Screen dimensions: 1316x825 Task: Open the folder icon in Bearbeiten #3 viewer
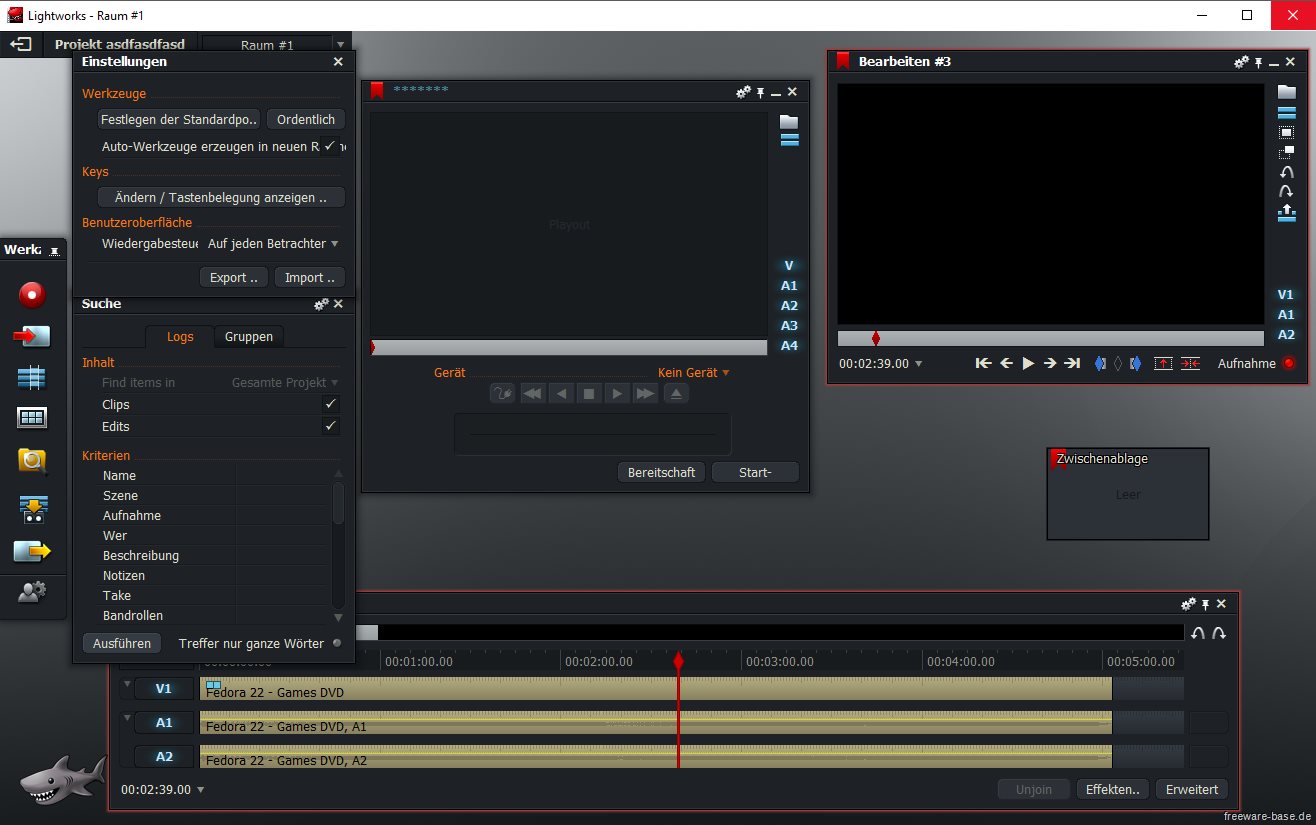click(1287, 92)
